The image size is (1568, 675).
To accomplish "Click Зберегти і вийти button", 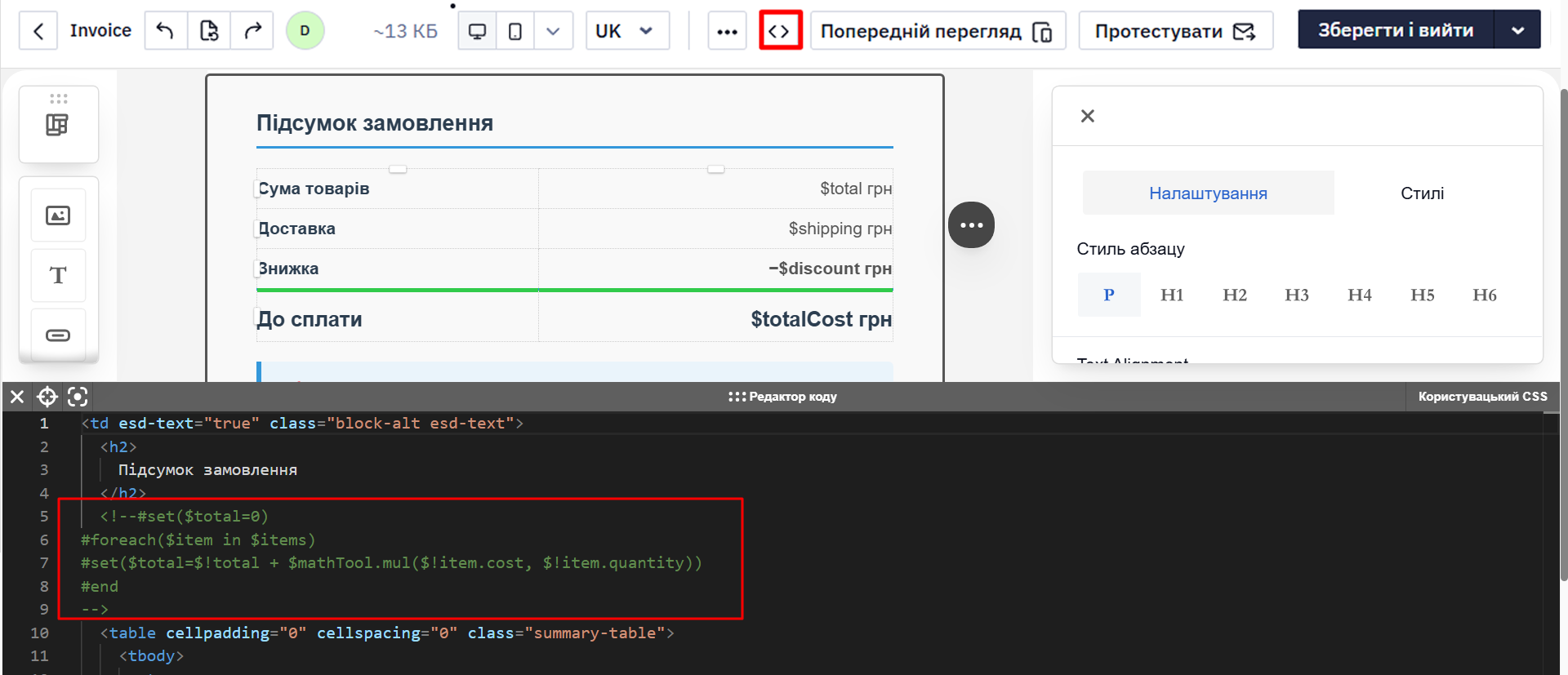I will 1396,30.
